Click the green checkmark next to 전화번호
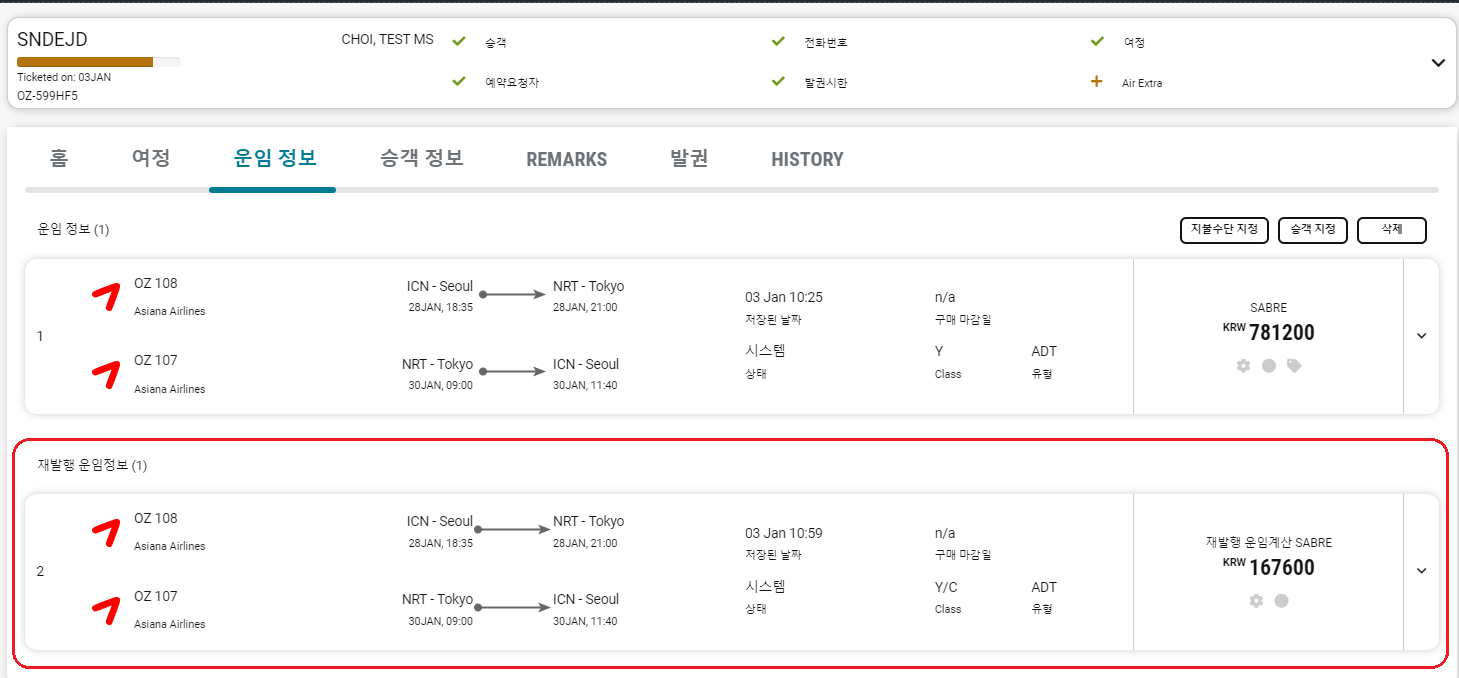This screenshot has height=678, width=1459. pos(778,42)
